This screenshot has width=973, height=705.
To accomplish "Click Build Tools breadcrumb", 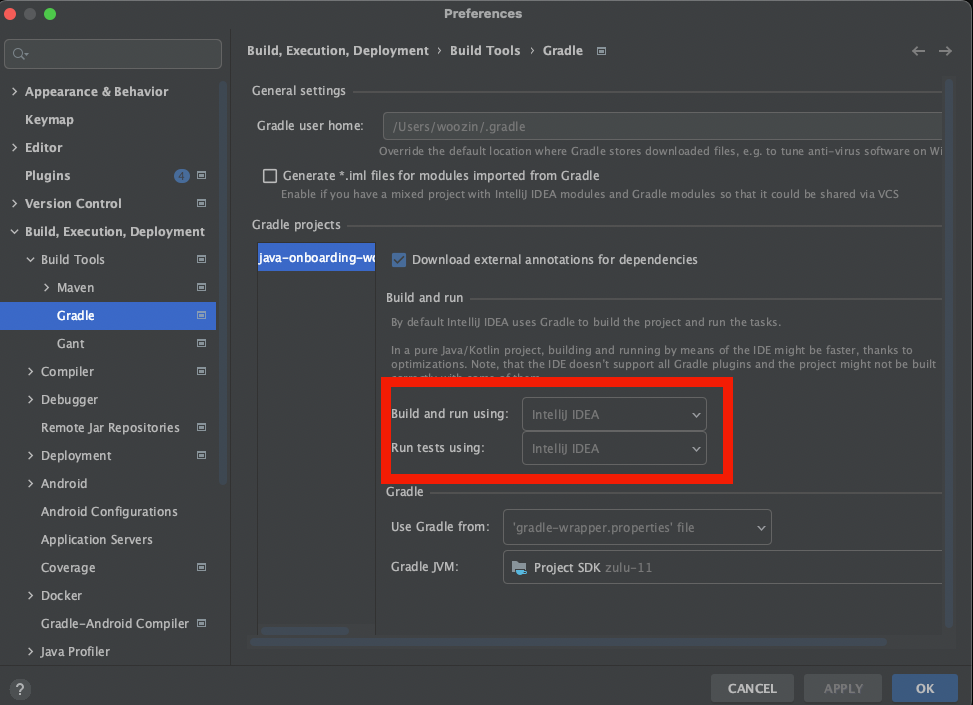I will [485, 51].
